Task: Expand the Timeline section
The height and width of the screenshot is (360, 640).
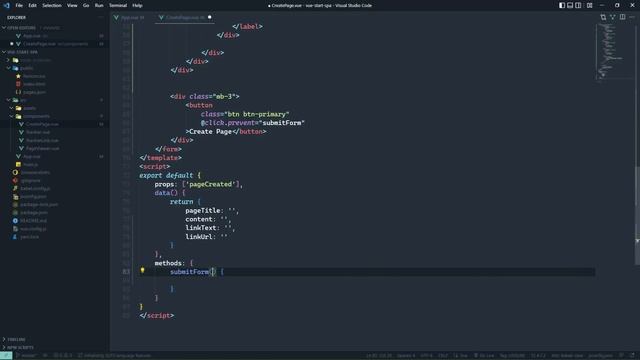Action: click(x=4, y=339)
